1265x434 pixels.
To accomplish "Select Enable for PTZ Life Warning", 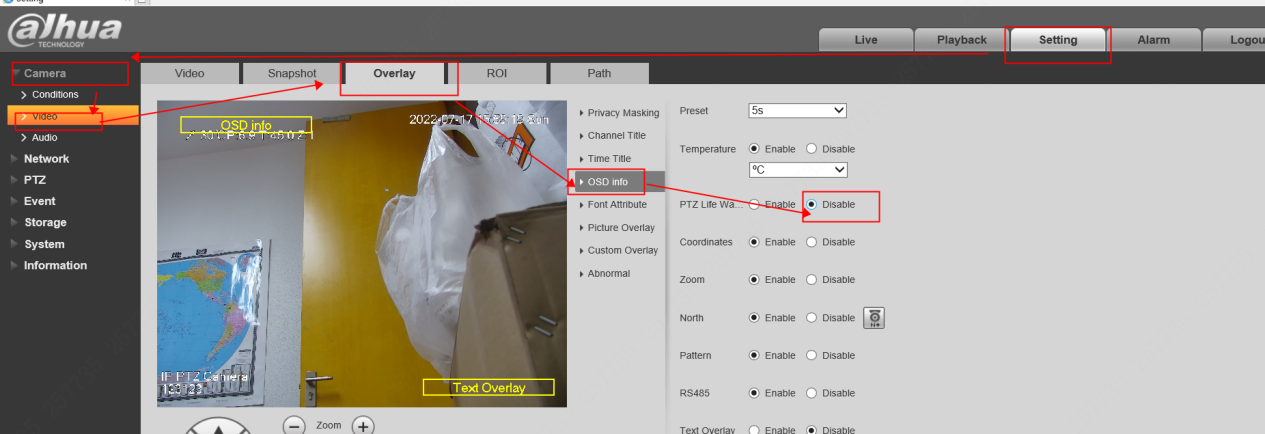I will coord(754,204).
